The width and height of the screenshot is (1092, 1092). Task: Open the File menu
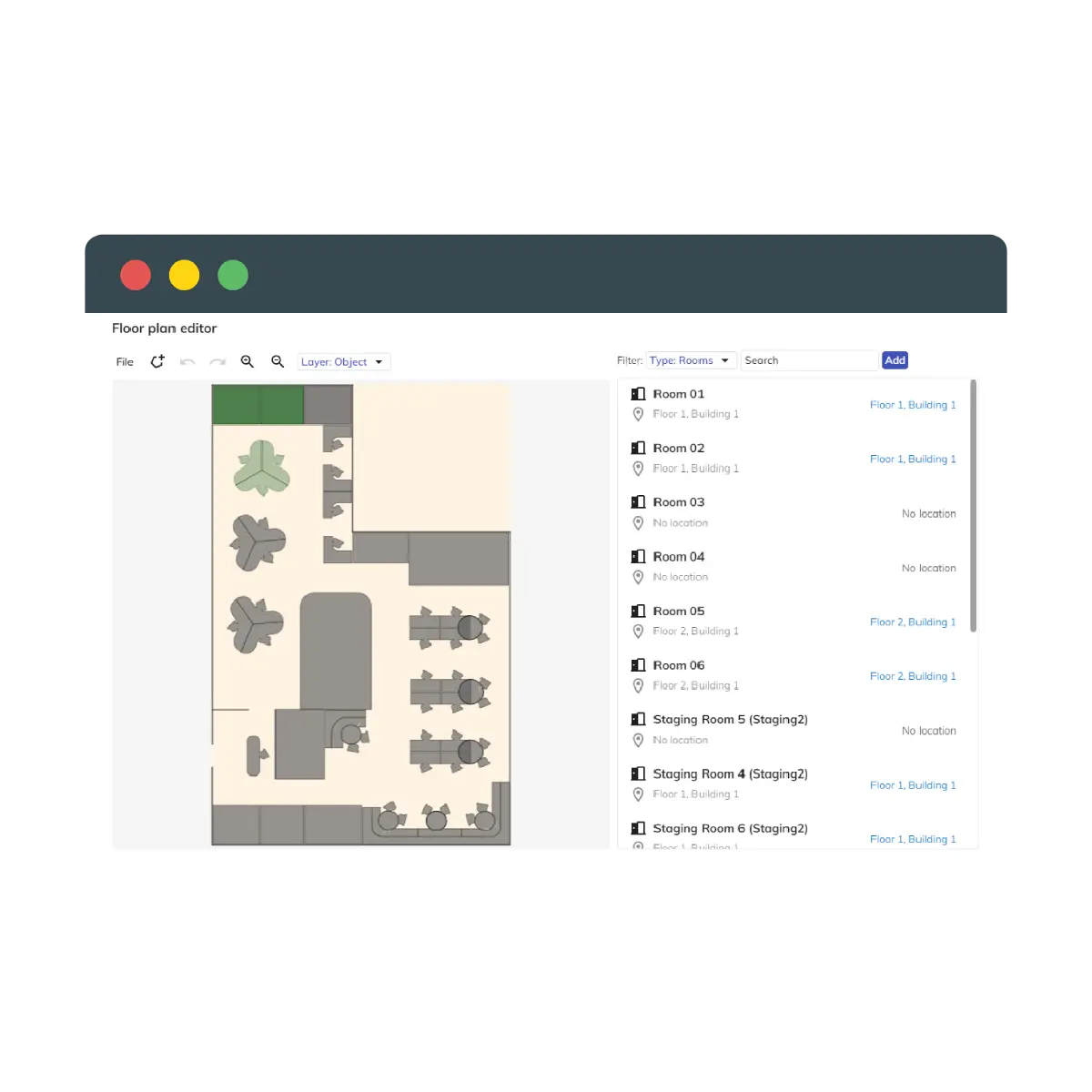tap(125, 362)
